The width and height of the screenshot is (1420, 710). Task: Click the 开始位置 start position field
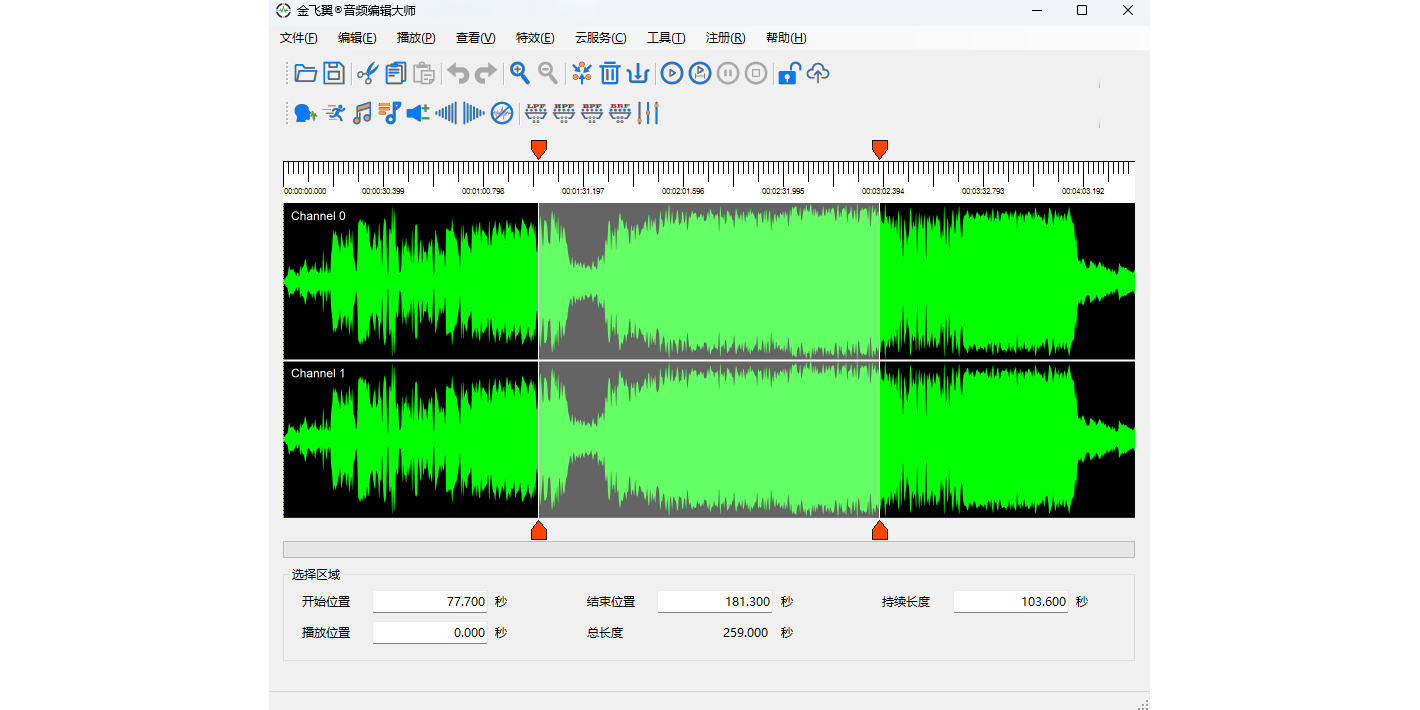(430, 602)
